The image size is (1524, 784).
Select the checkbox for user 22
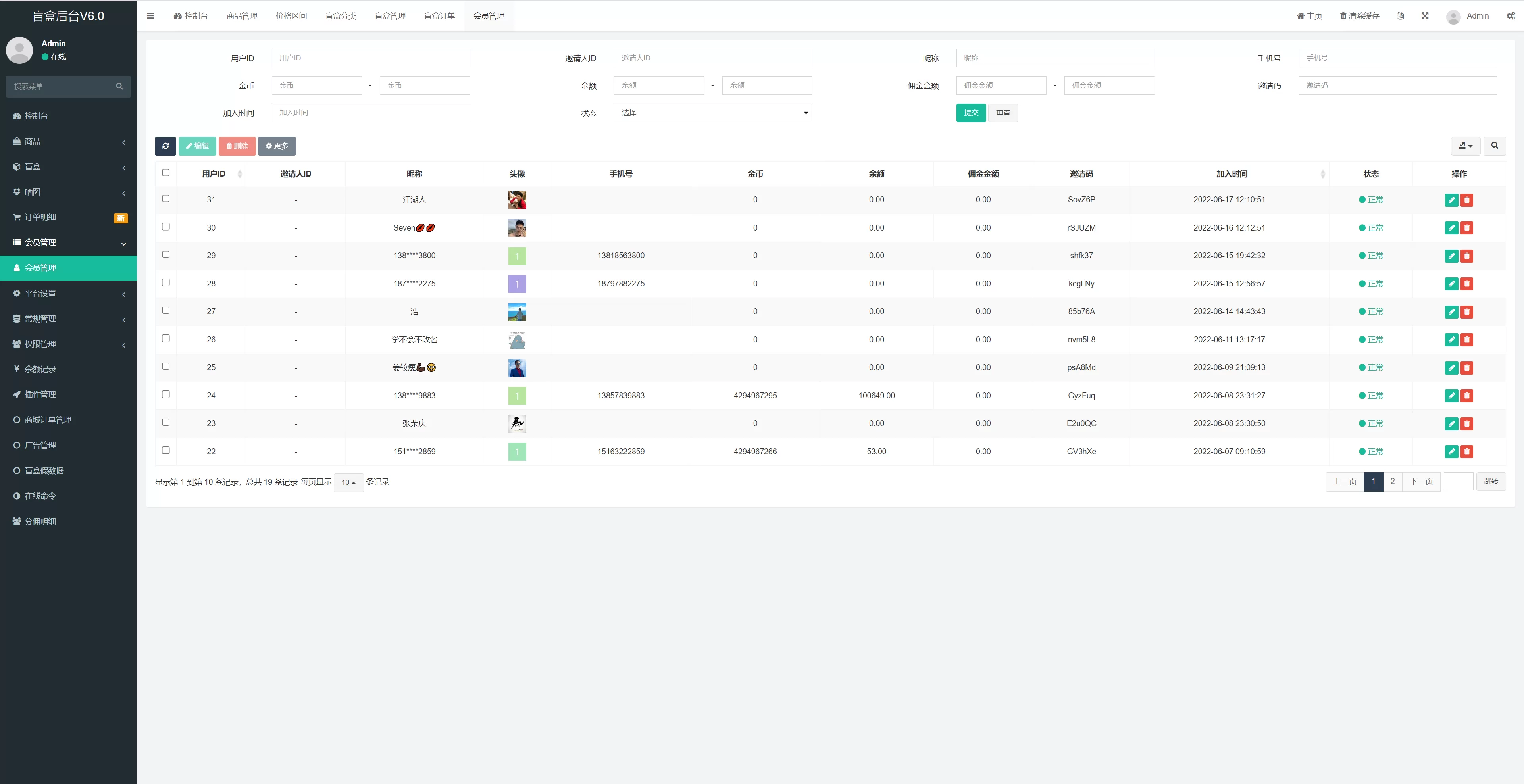click(165, 451)
